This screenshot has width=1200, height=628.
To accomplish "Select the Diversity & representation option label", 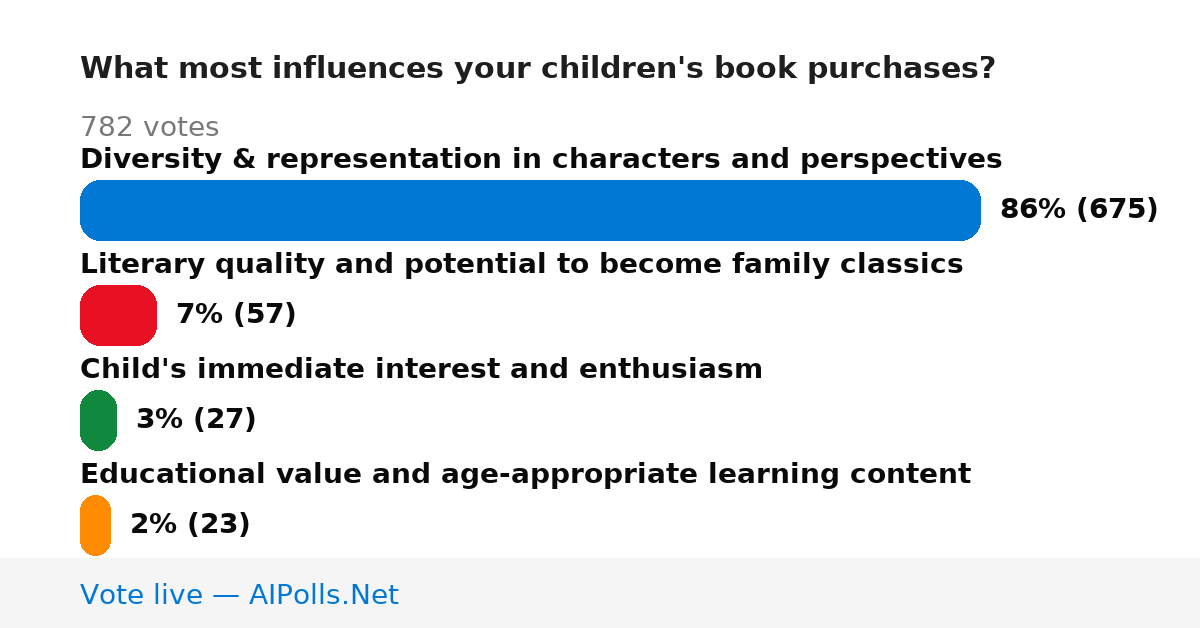I will click(x=541, y=159).
